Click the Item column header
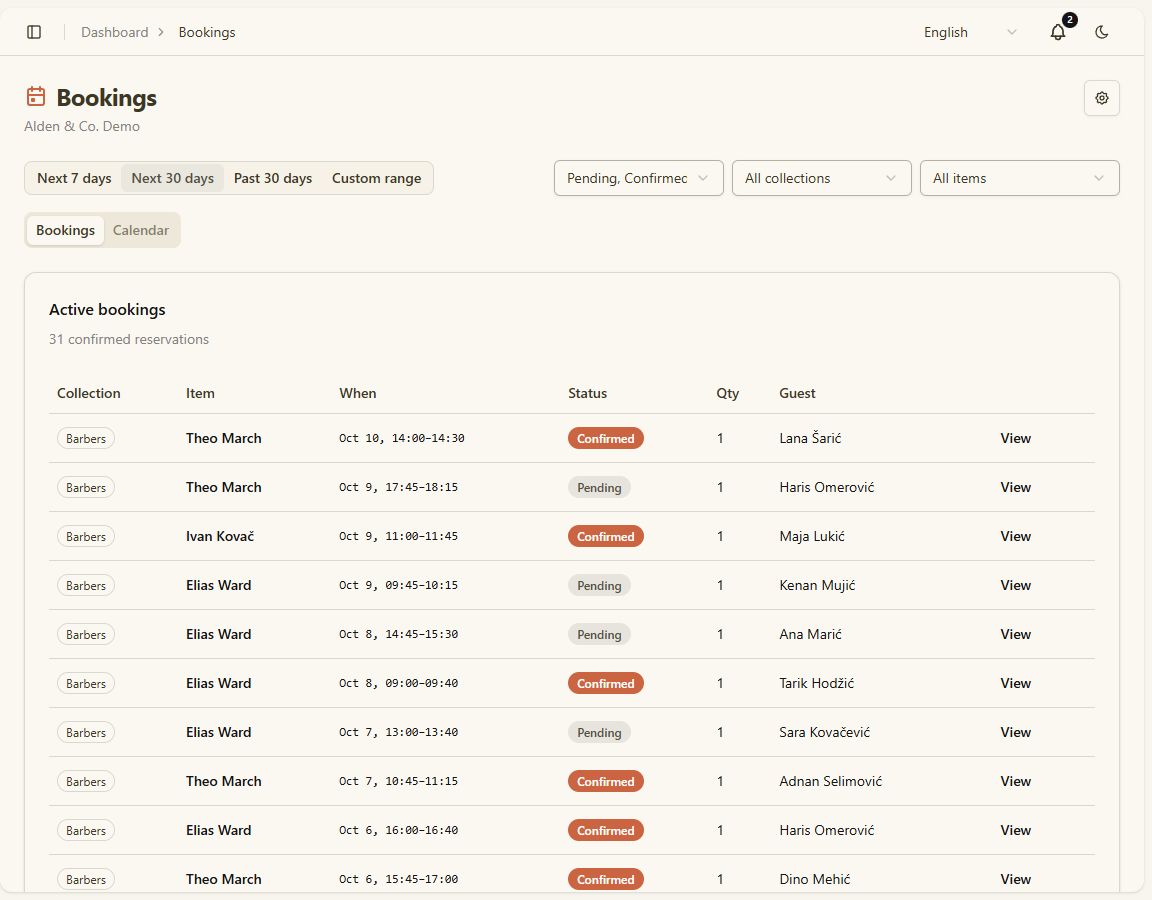 coord(200,393)
